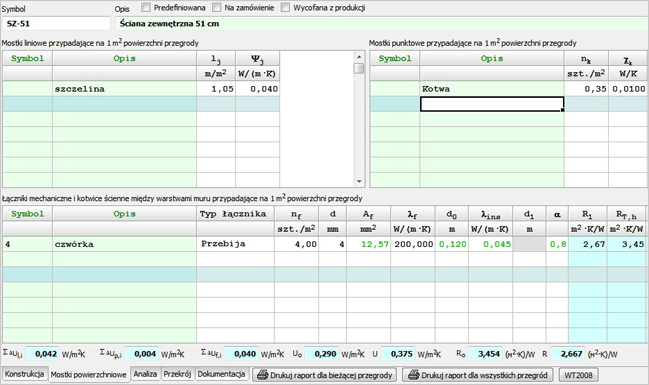This screenshot has height=385, width=649.
Task: Open the WT2008 button
Action: coord(579,375)
